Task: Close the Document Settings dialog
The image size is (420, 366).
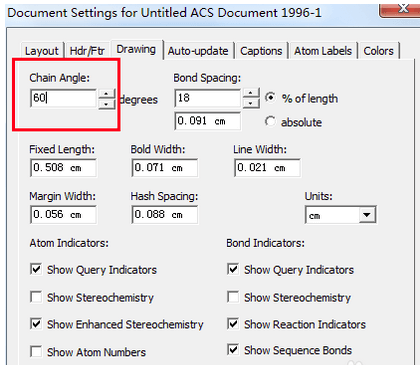Action: pyautogui.click(x=403, y=9)
